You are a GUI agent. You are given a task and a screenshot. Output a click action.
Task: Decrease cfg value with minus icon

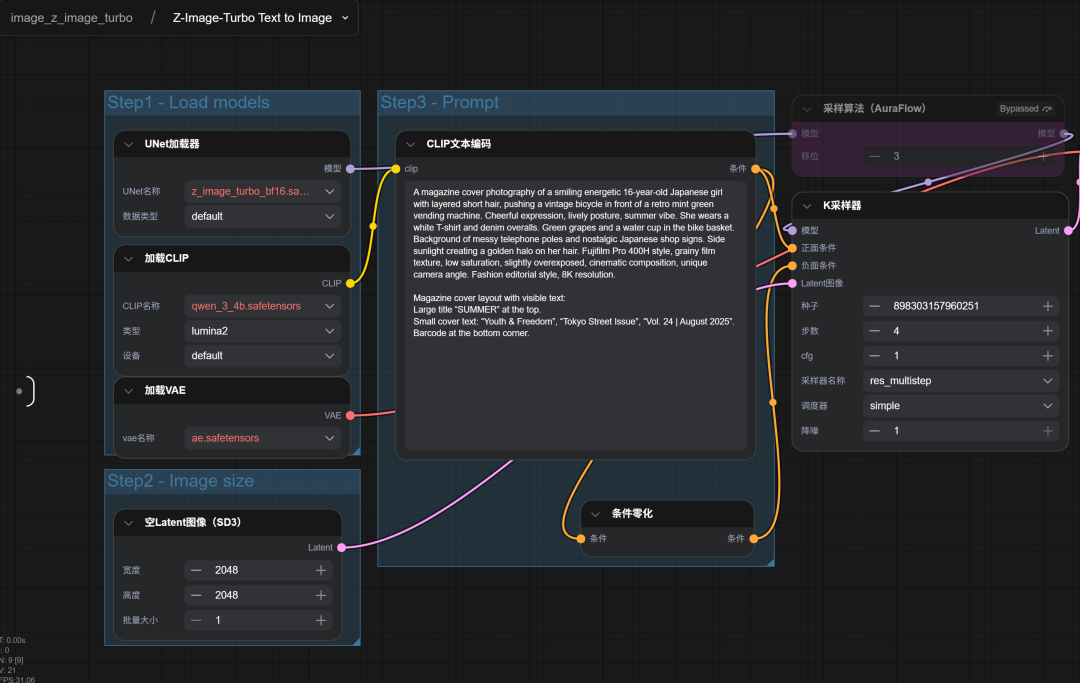click(x=874, y=356)
